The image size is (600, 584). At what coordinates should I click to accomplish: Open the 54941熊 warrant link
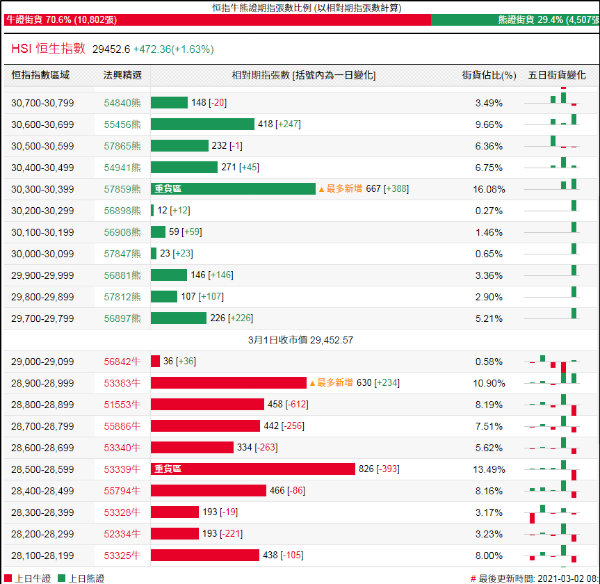122,167
